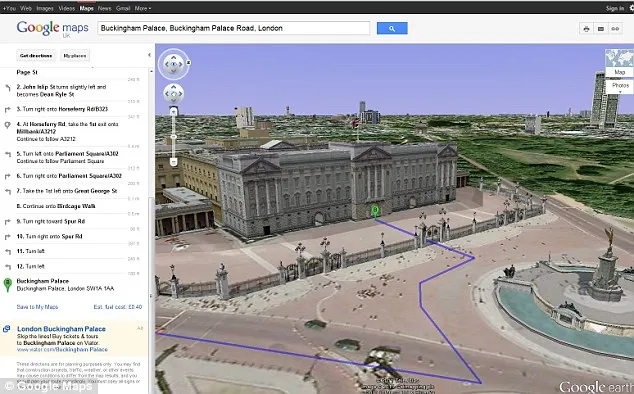Collapse the left directions panel arrow

click(x=149, y=55)
